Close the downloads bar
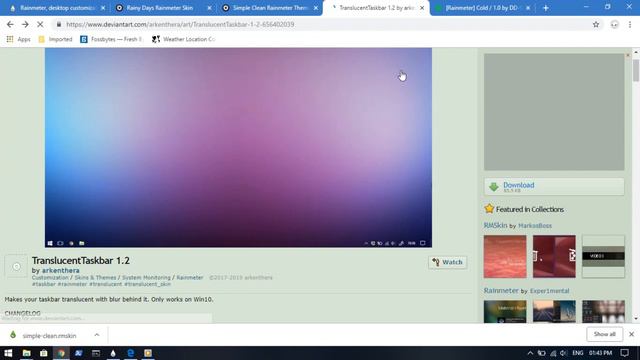The image size is (640, 360). point(631,334)
